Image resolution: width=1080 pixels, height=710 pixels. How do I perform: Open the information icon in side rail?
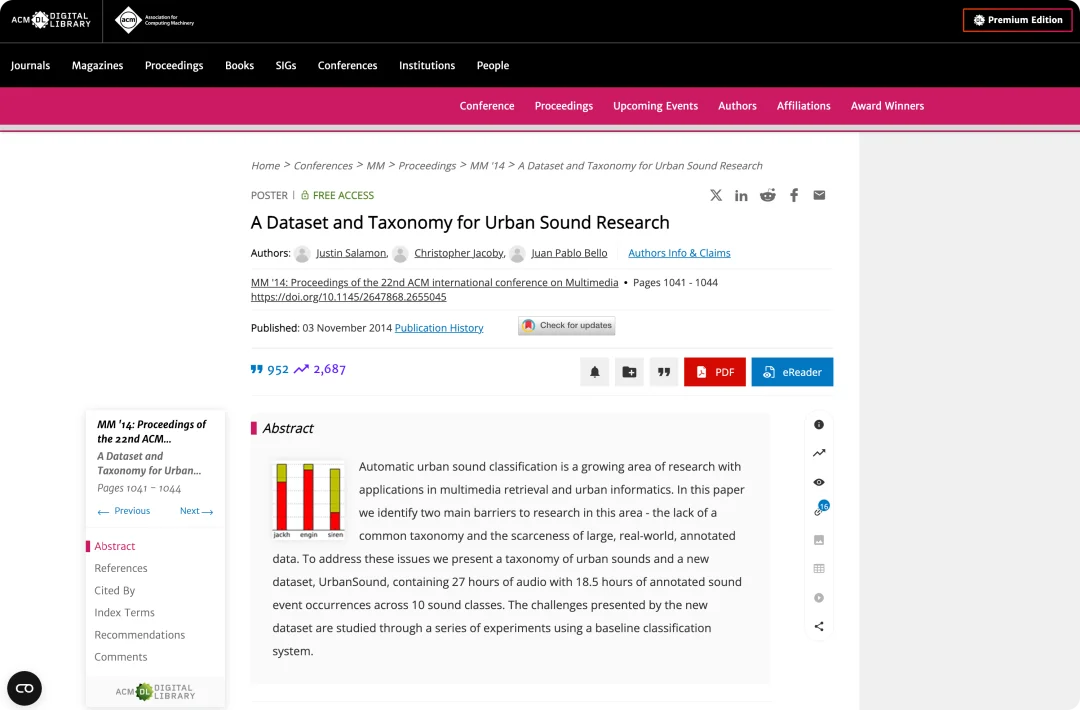coord(818,425)
